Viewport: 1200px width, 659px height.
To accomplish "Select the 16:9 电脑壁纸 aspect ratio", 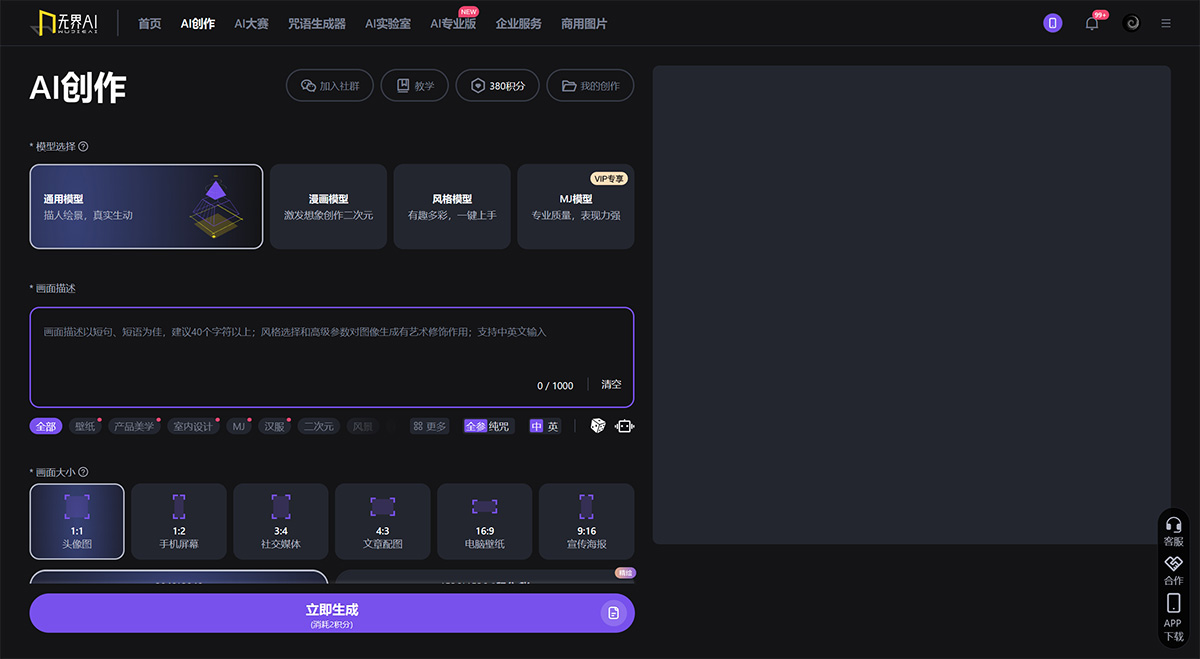I will coord(484,520).
